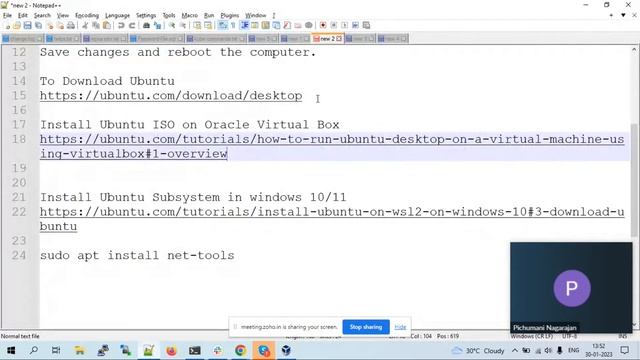Close the 'new 2' tab via its X
The height and width of the screenshot is (360, 640).
point(339,39)
